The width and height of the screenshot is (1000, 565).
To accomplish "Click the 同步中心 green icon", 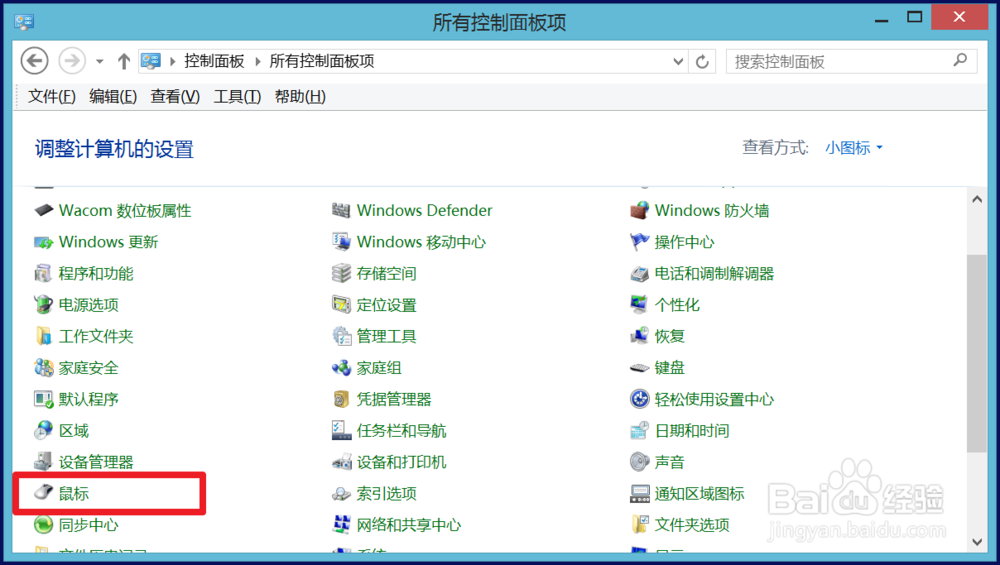I will pos(43,525).
